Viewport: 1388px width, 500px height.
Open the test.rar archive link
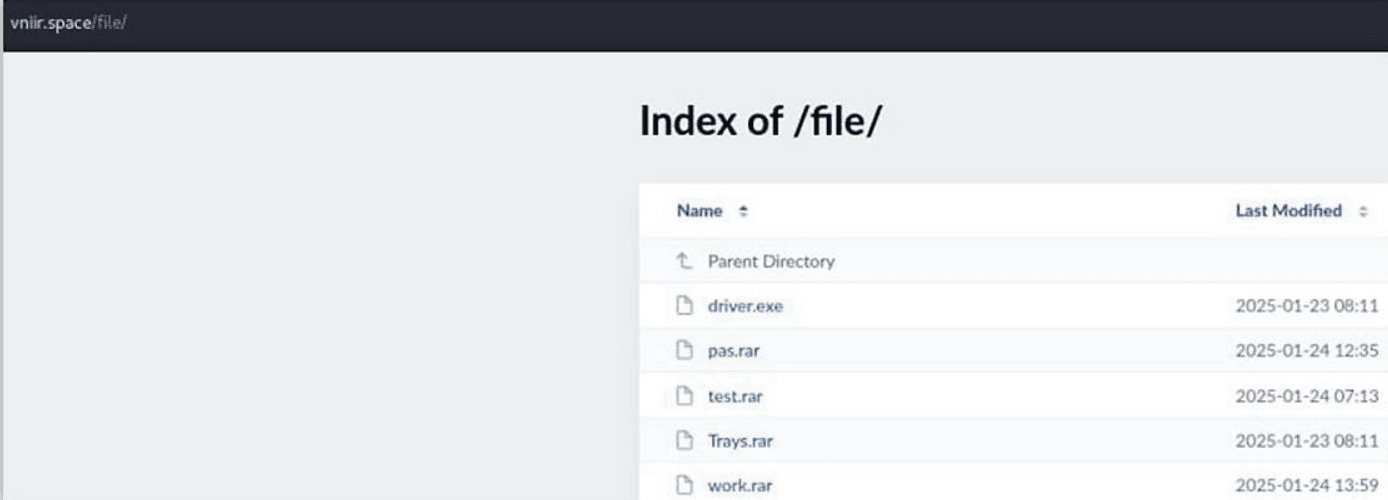[735, 396]
